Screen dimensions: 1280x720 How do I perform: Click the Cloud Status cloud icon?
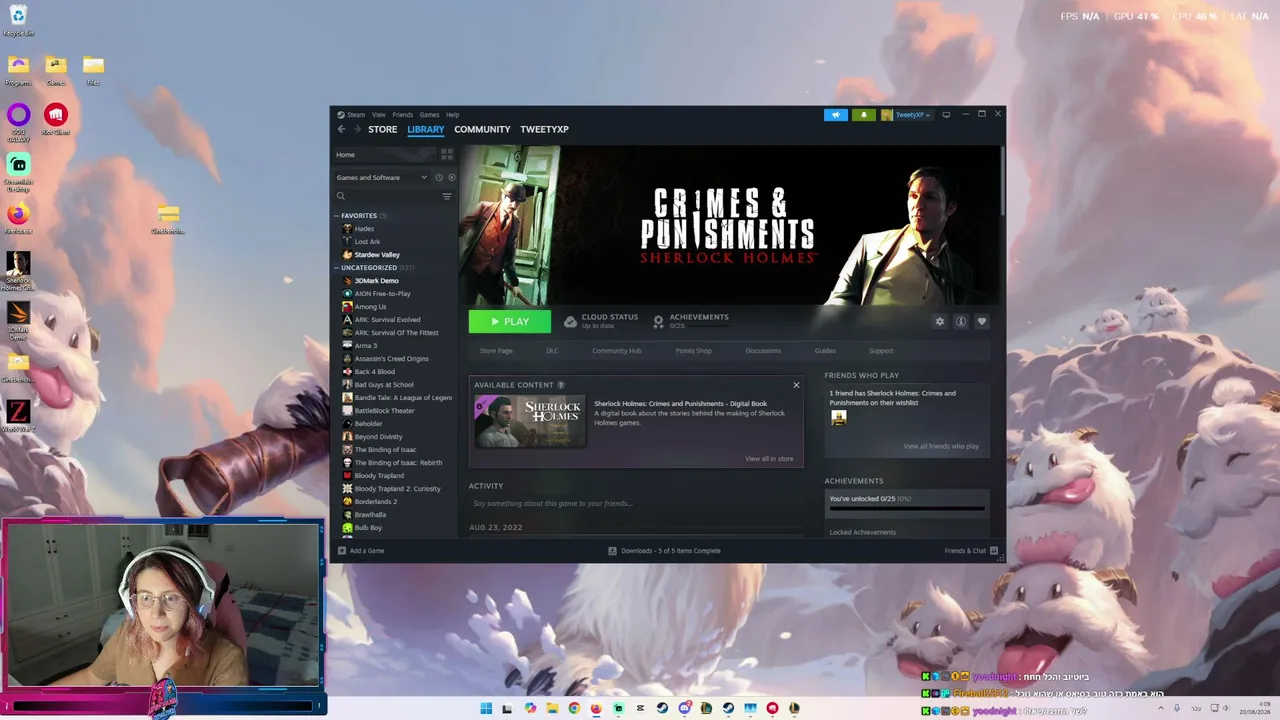(x=570, y=321)
